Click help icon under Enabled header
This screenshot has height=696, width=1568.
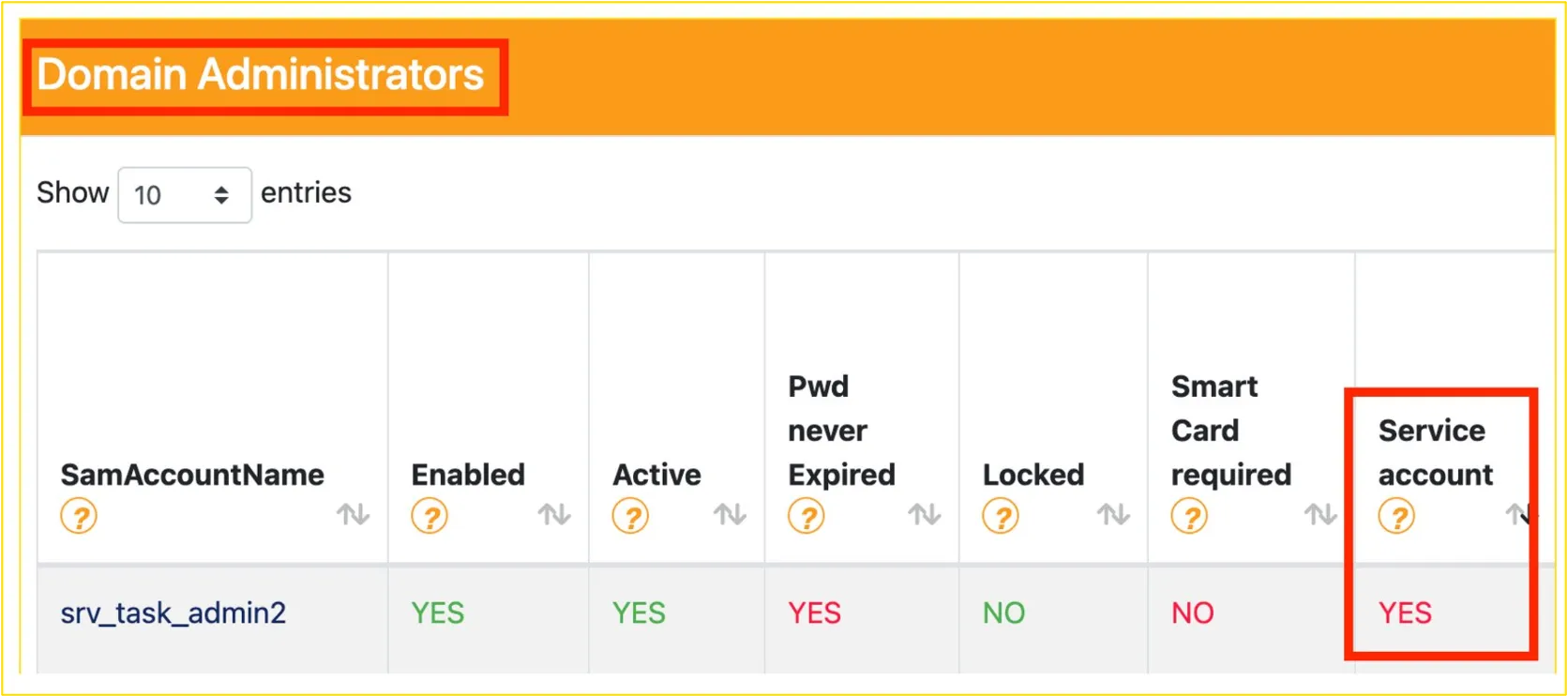click(430, 516)
